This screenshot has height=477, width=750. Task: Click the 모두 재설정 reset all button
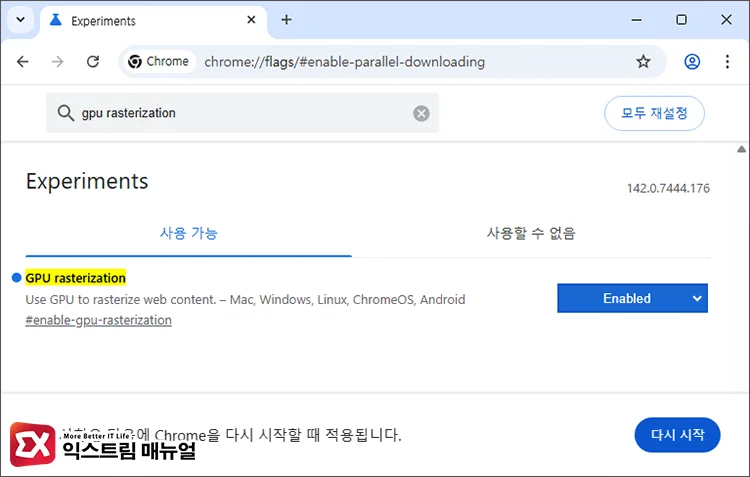tap(654, 113)
